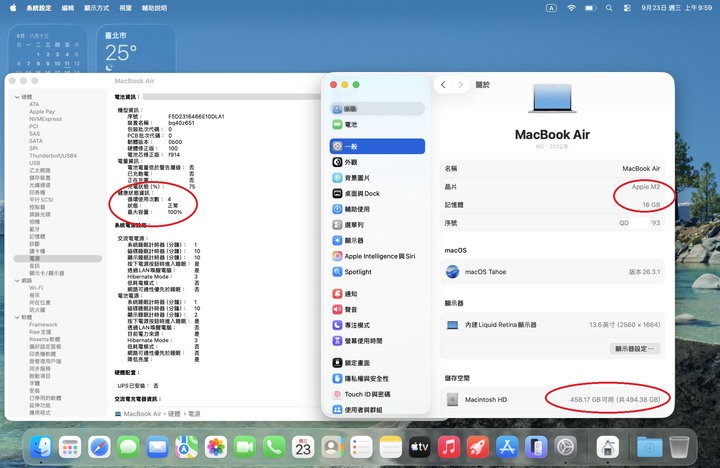Open the 視窗 menu
Viewport: 720px width, 468px height.
(125, 8)
